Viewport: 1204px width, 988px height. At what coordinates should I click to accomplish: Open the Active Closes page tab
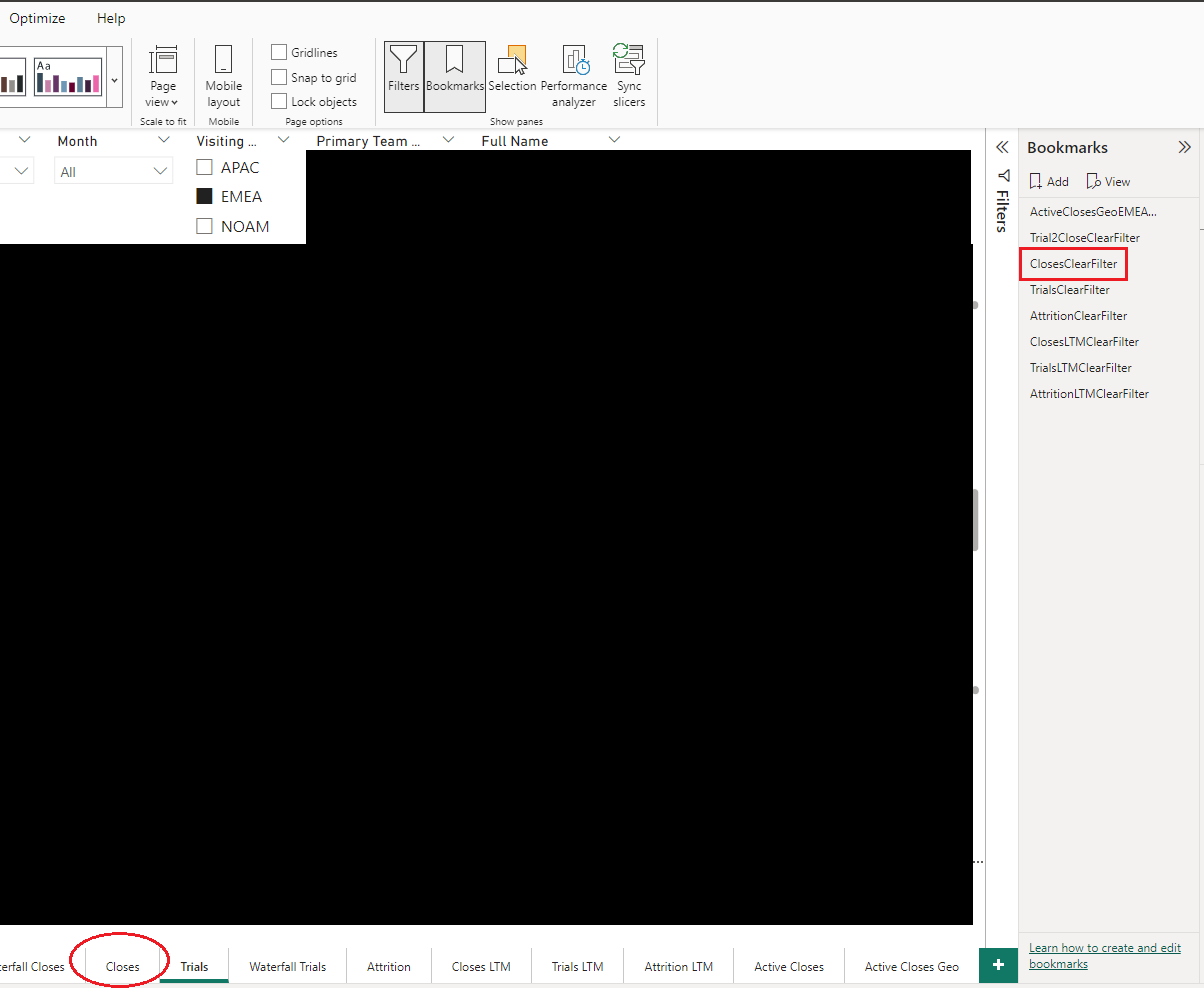789,966
